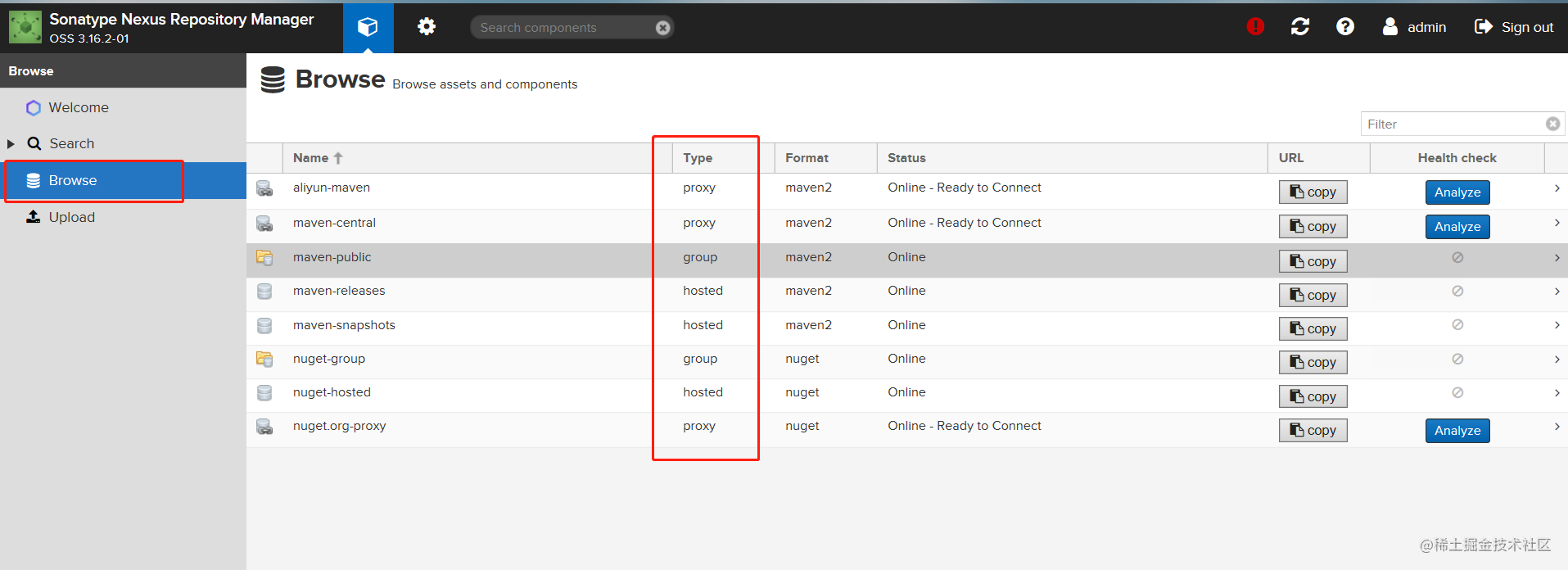Open nuget-hosted row chevron

tap(1557, 393)
